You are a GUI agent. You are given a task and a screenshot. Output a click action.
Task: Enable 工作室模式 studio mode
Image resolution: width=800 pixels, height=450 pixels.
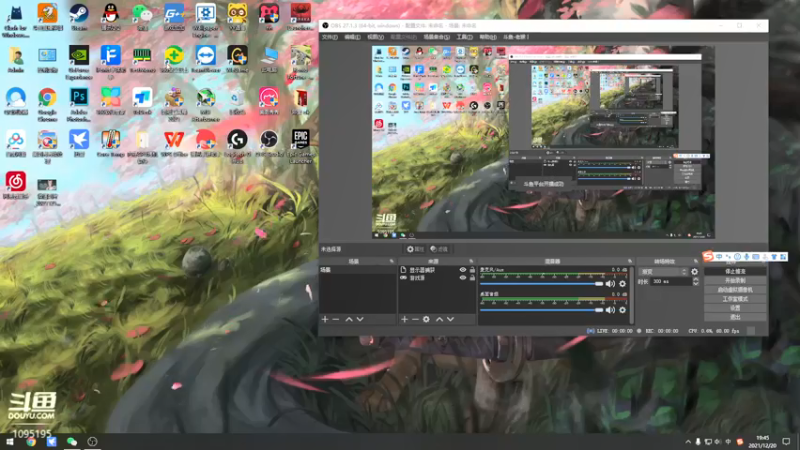click(735, 299)
